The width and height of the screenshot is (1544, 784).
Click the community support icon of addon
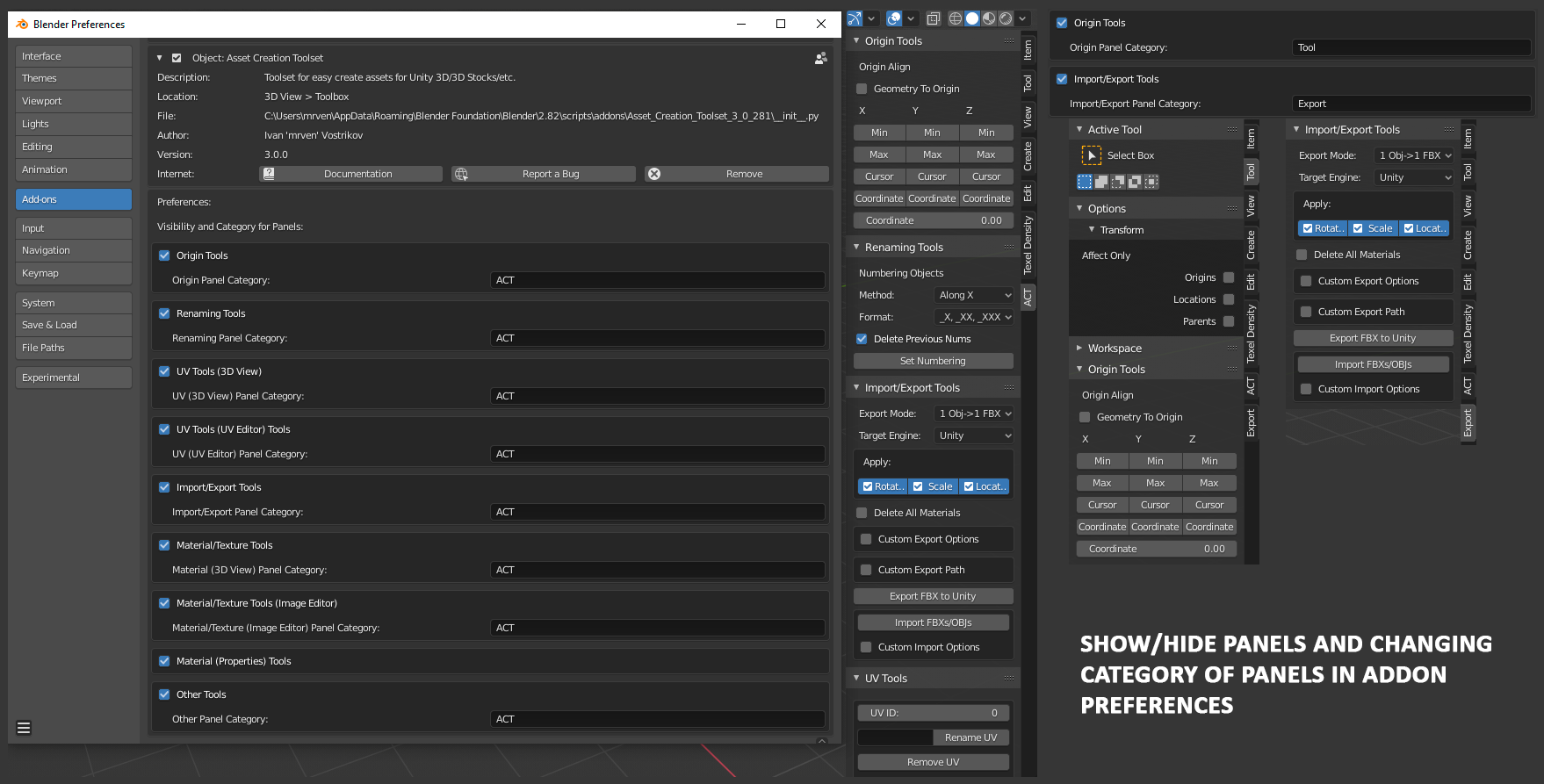point(820,58)
